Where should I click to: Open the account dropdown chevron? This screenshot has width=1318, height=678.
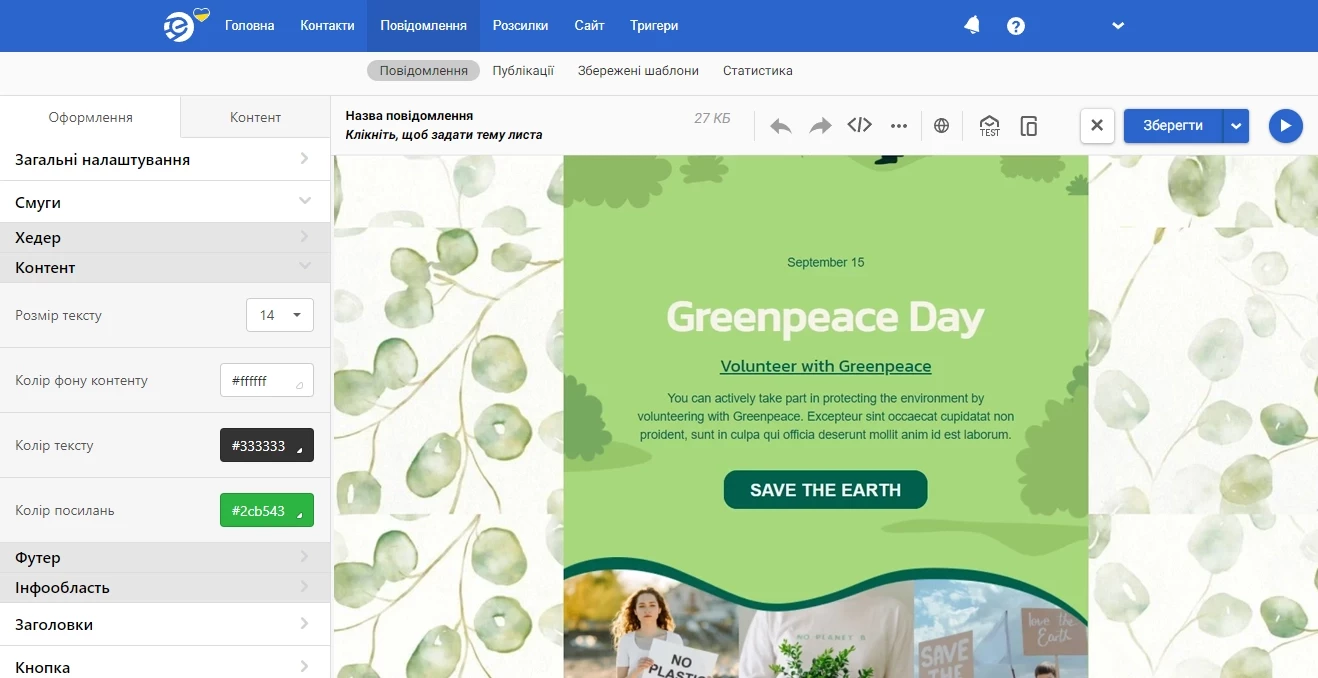point(1118,26)
